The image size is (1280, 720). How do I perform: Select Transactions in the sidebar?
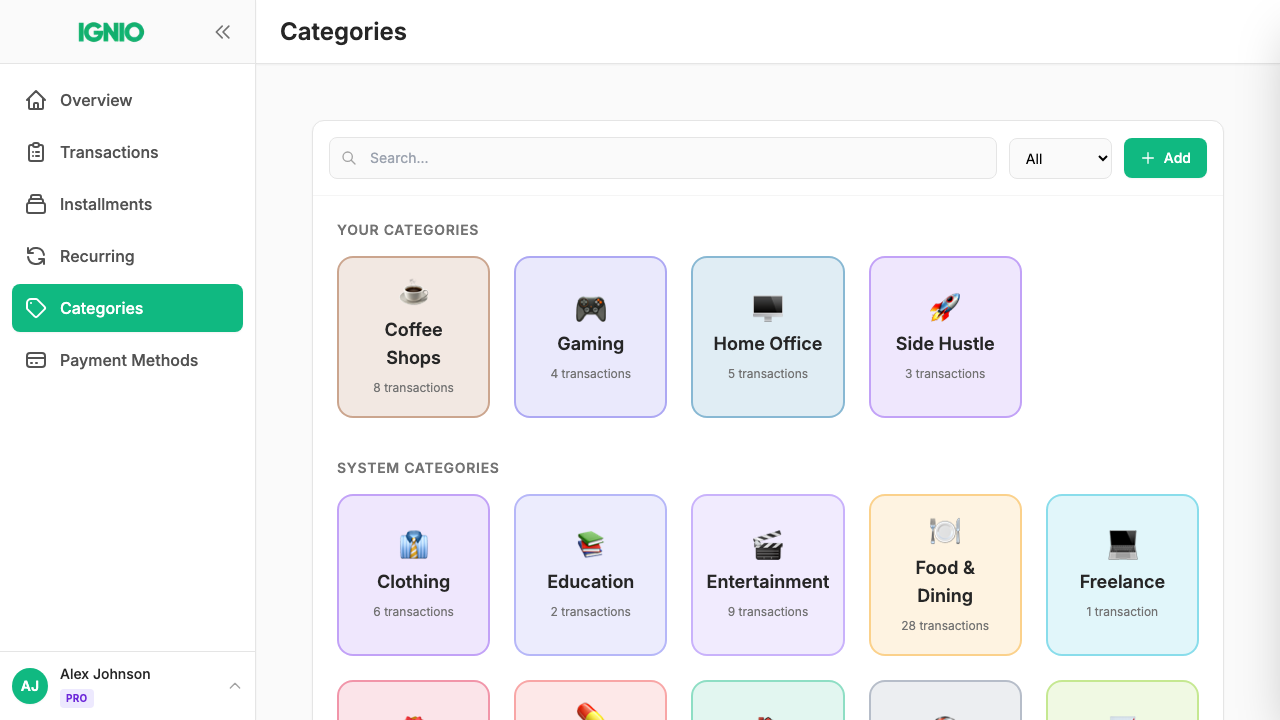click(x=108, y=152)
